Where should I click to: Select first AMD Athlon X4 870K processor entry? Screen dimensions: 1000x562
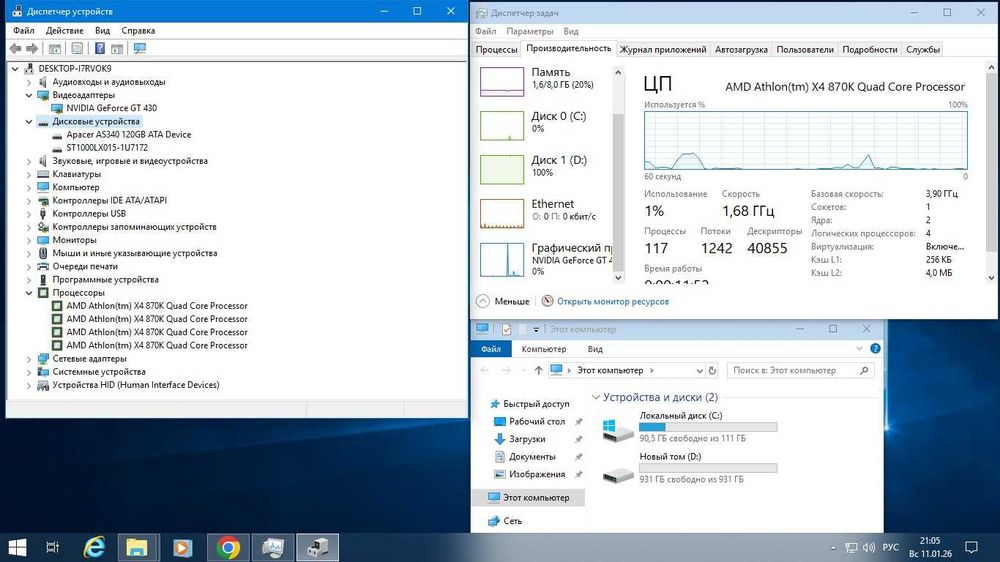[157, 306]
